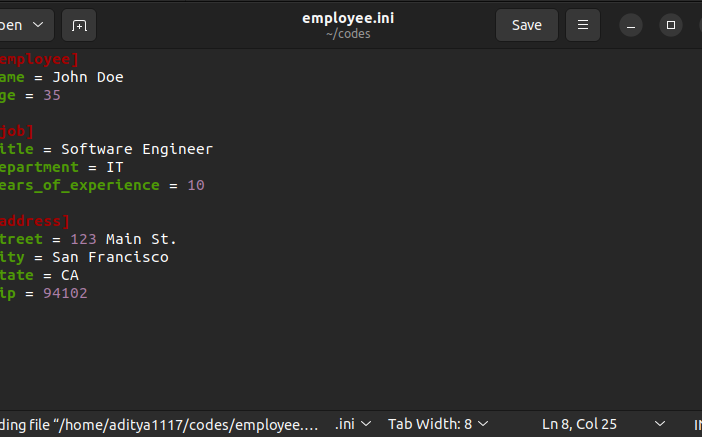702x437 pixels.
Task: Open the .ini language selector
Action: point(353,424)
